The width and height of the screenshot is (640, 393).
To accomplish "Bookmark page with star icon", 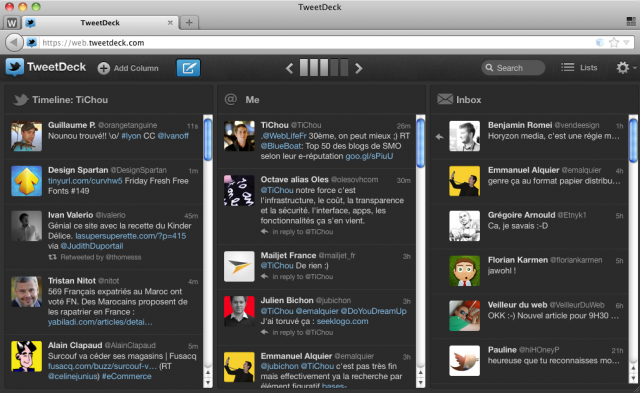I will point(614,42).
